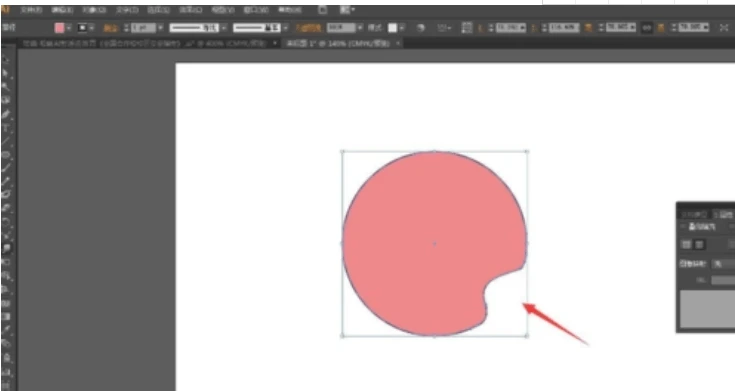Open the 文字 (Type) menu
Viewport: 735px width, 391px height.
click(127, 10)
